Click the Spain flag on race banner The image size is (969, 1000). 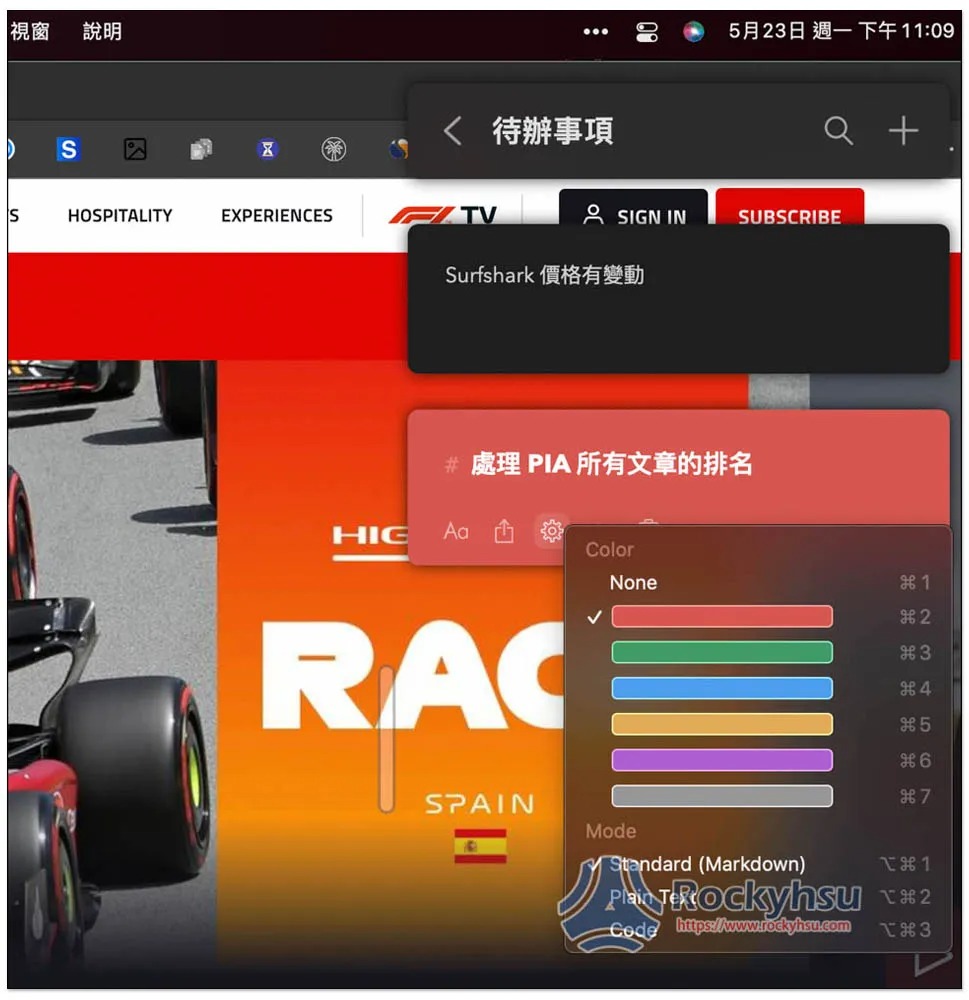click(x=480, y=846)
